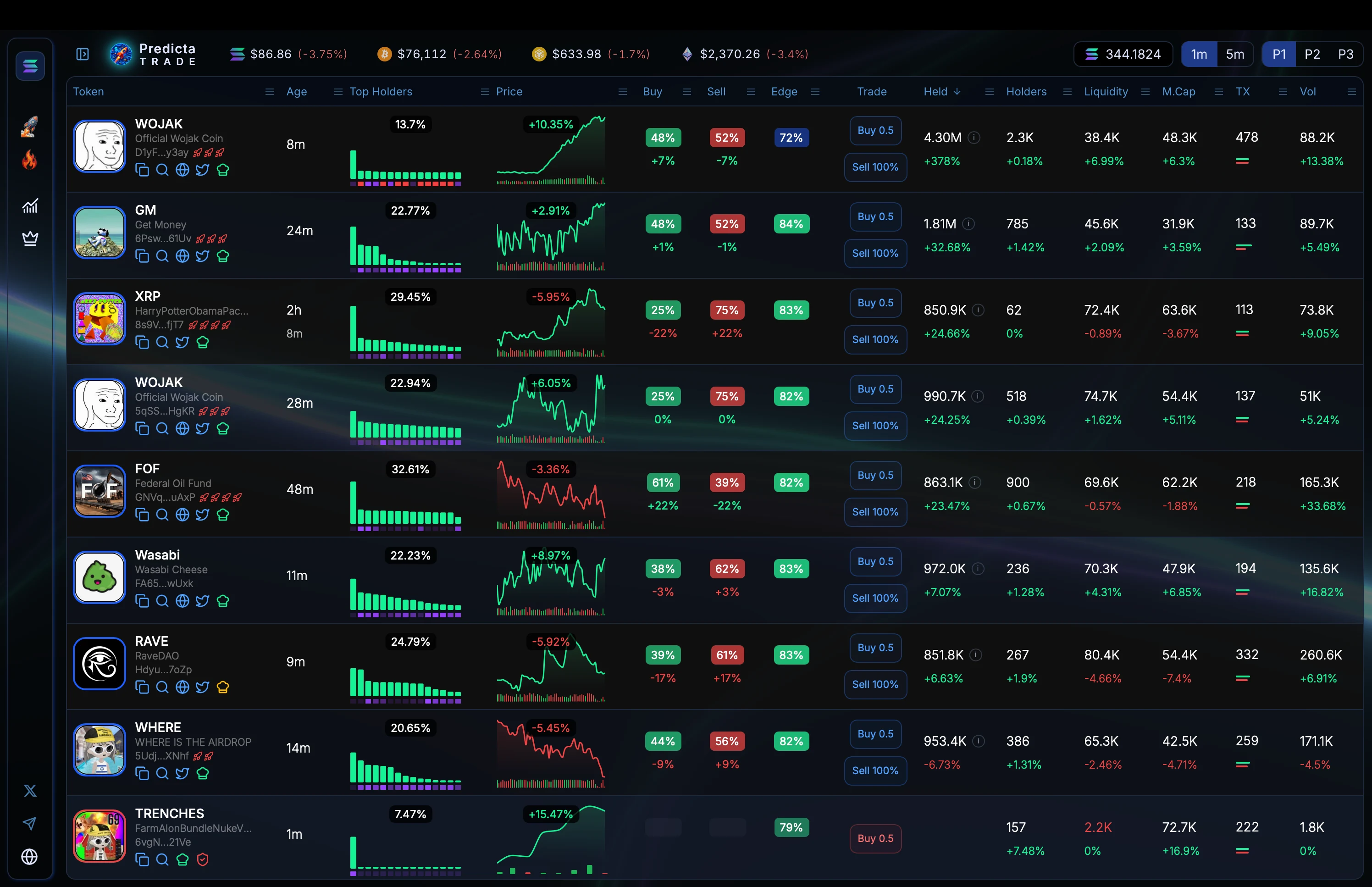Open the crown leaderboard sidebar icon
This screenshot has height=887, width=1372.
tap(29, 238)
